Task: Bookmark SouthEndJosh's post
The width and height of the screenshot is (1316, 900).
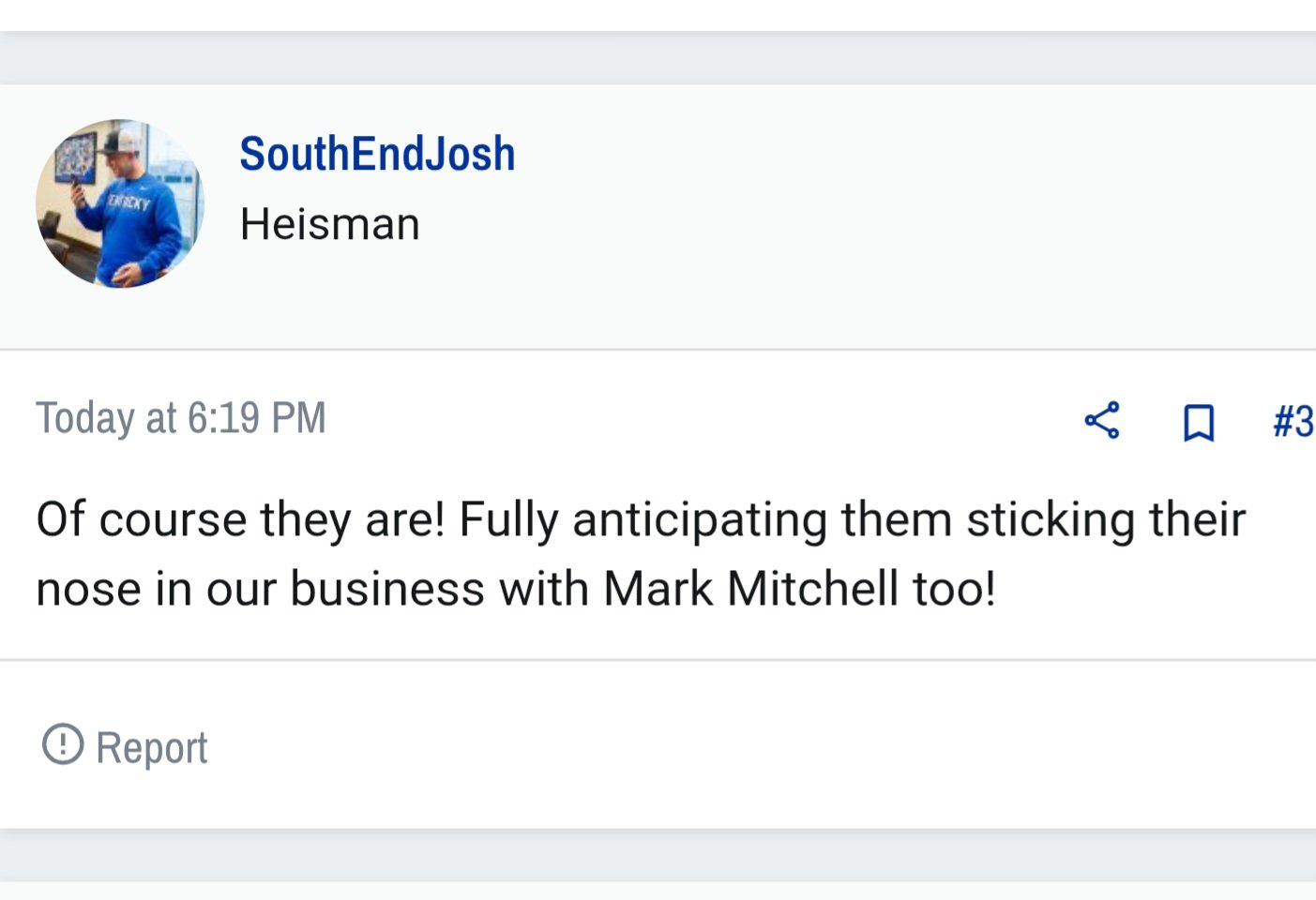Action: tap(1198, 422)
